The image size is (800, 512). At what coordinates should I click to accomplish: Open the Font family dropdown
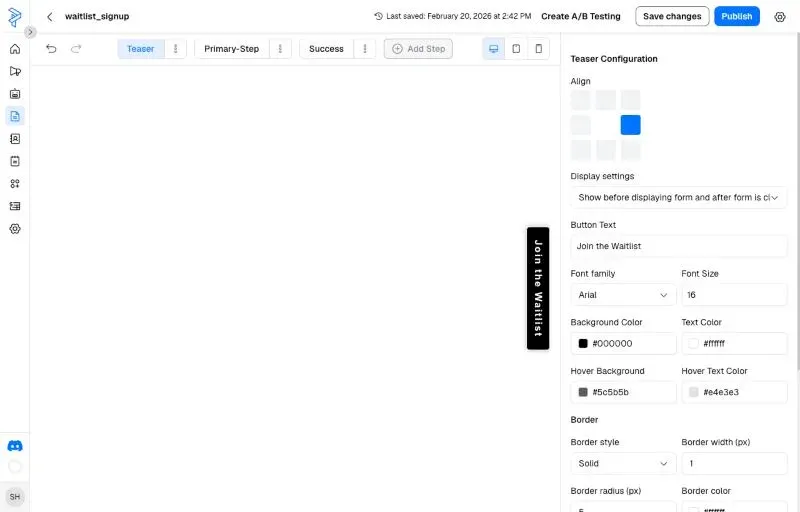[x=623, y=295]
